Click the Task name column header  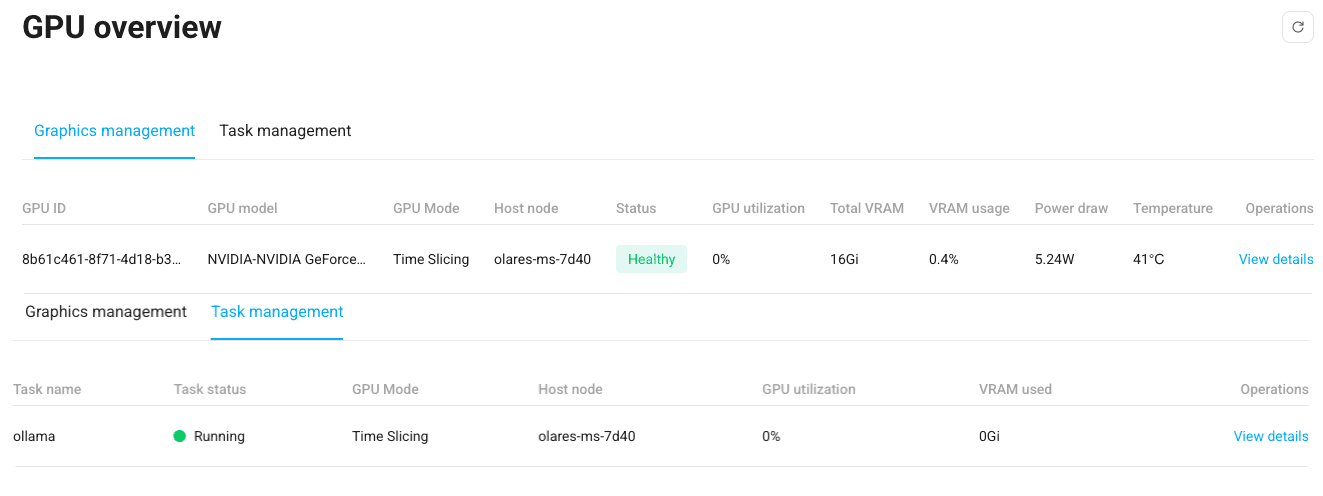47,389
